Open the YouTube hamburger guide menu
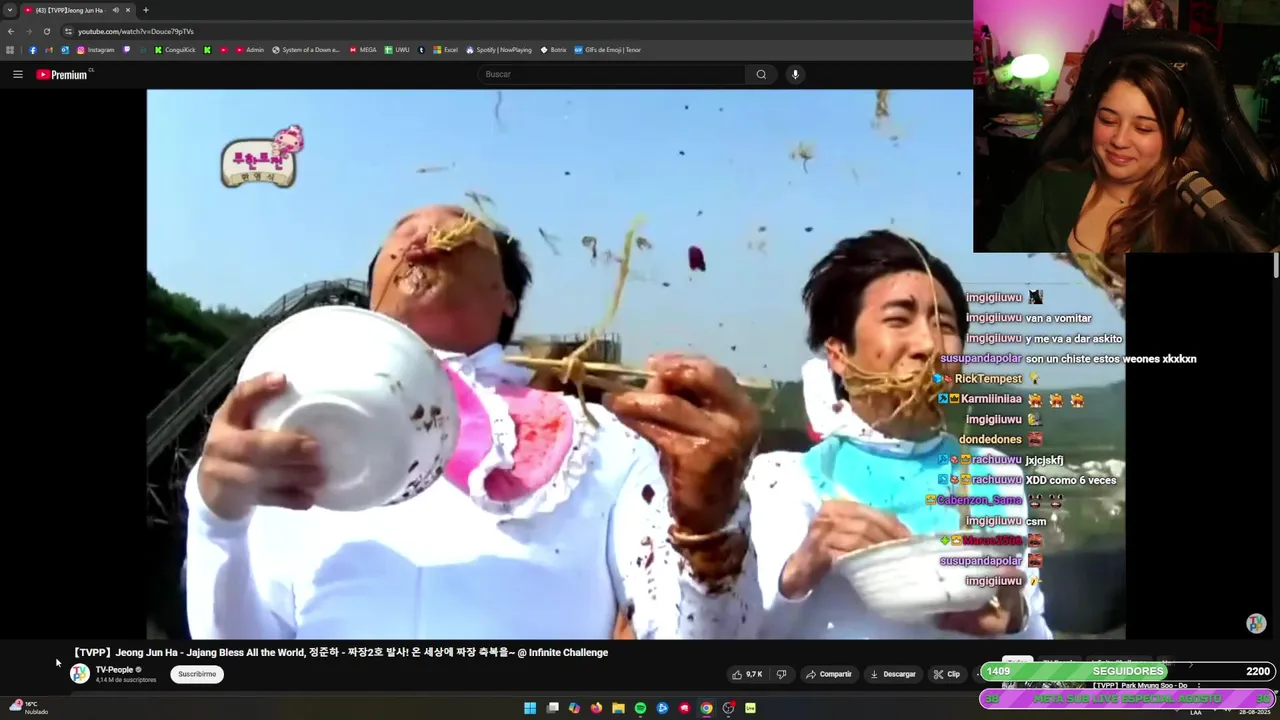Image resolution: width=1280 pixels, height=720 pixels. (x=17, y=74)
